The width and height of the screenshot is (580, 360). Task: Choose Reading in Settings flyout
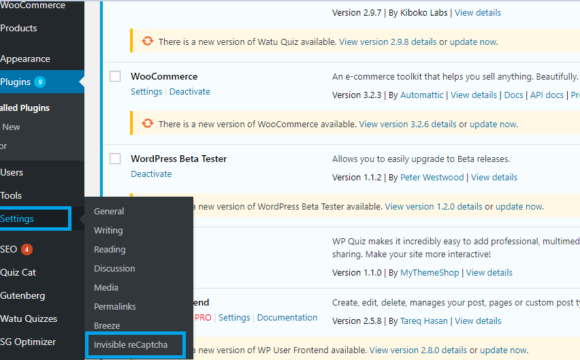pyautogui.click(x=109, y=249)
